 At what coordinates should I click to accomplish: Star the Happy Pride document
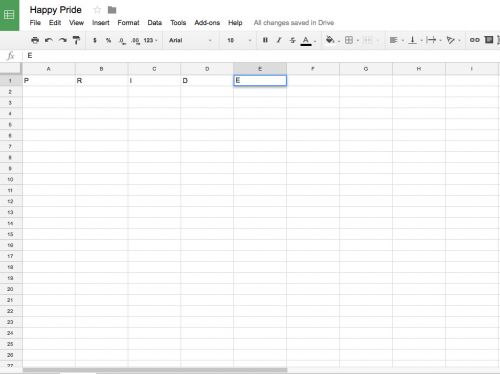[x=97, y=10]
